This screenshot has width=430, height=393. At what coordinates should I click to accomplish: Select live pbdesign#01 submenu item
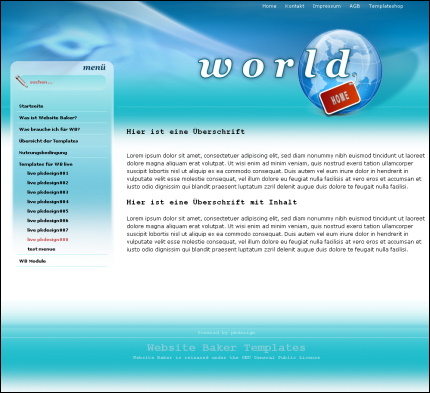(x=48, y=173)
